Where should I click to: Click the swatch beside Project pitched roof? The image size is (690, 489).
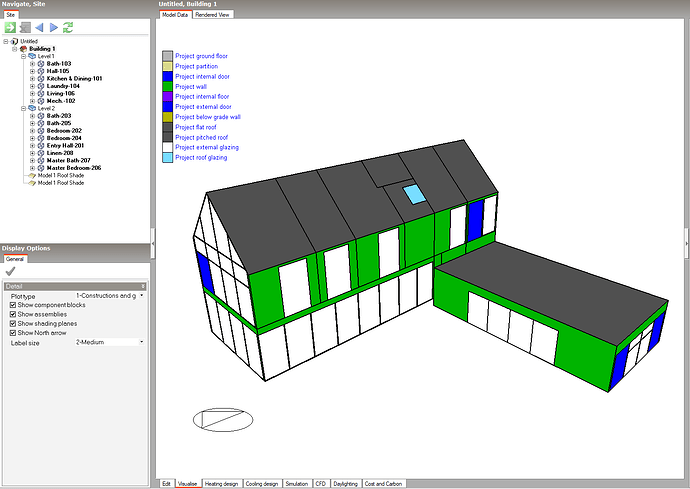coord(168,137)
